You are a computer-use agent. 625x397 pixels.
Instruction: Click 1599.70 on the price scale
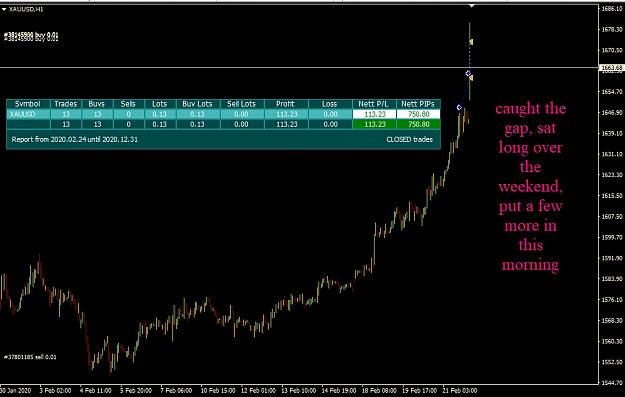pyautogui.click(x=611, y=237)
